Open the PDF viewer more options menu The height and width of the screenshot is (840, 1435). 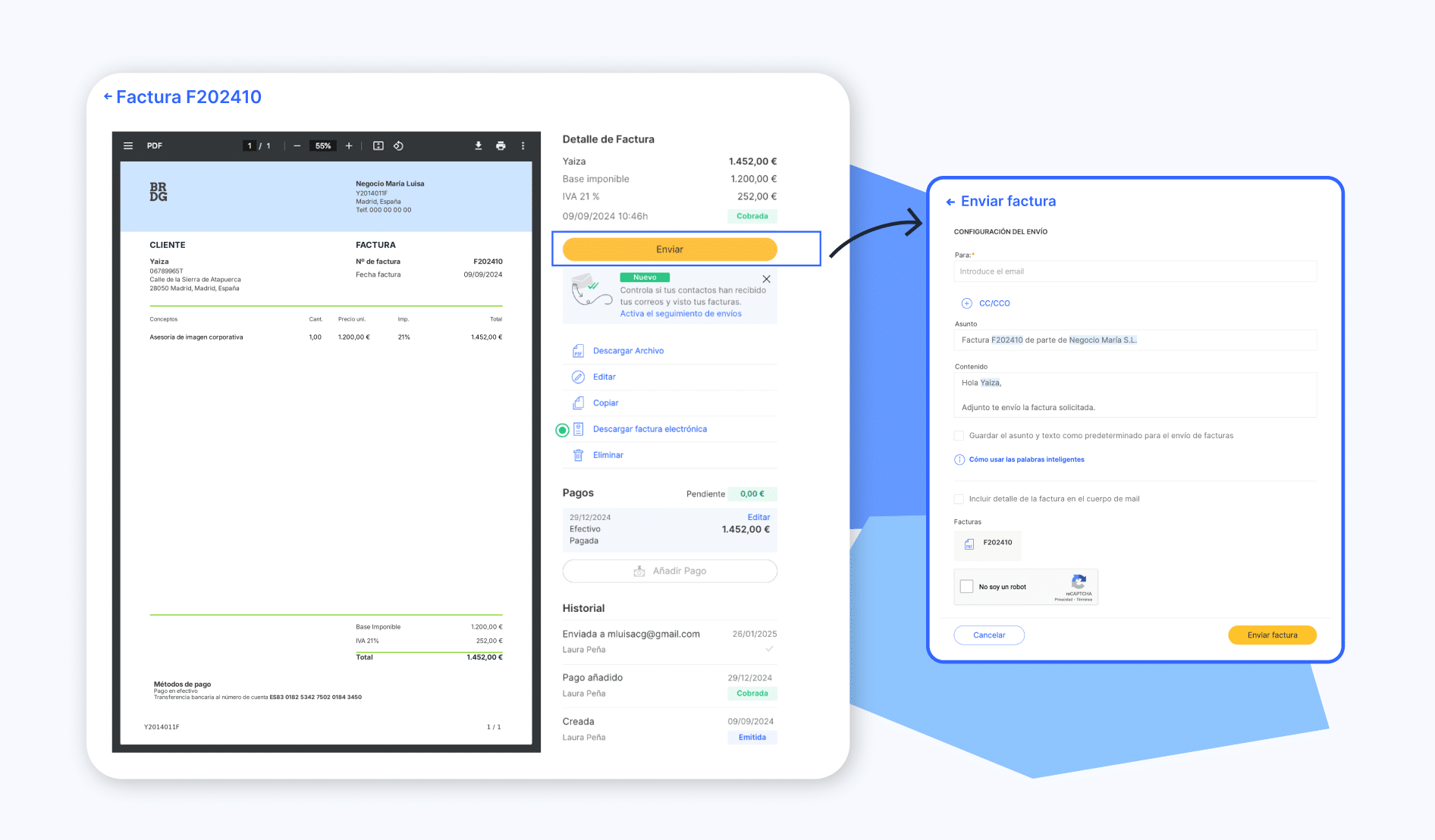pyautogui.click(x=523, y=146)
